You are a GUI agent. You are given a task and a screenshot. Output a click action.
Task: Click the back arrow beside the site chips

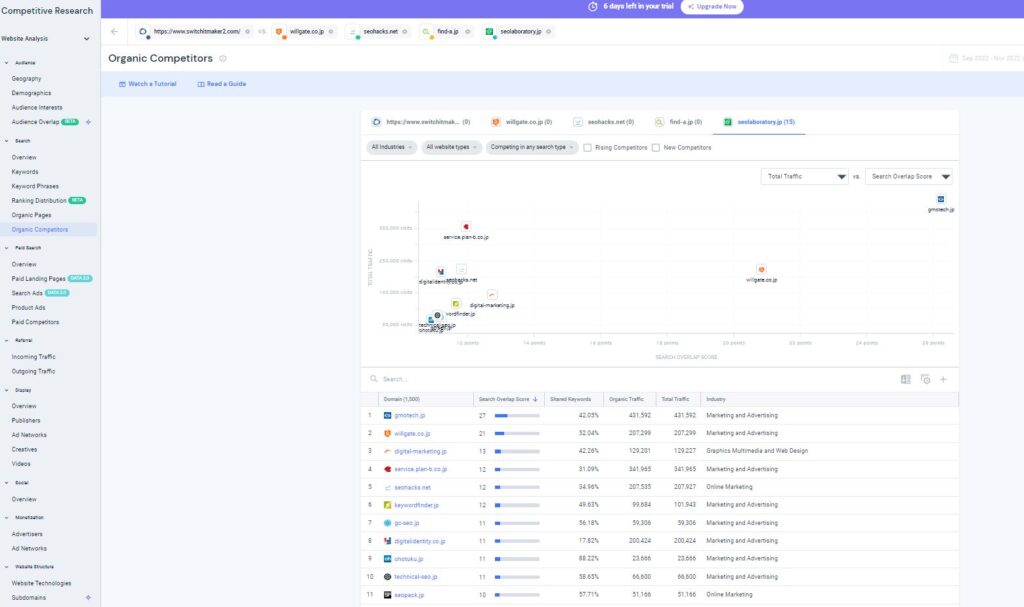(114, 31)
